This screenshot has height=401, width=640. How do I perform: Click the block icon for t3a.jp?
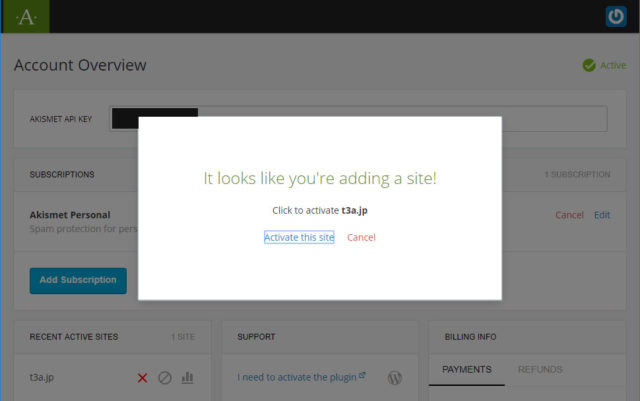point(164,378)
